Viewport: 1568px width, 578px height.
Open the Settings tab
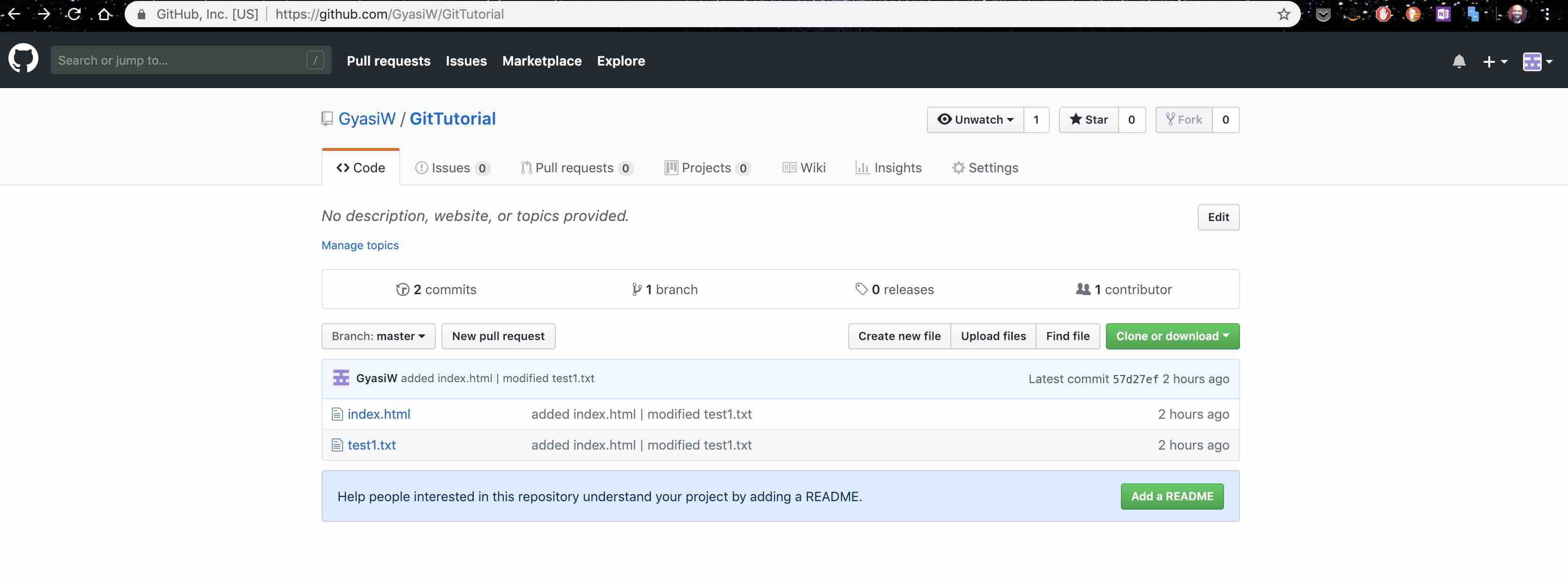click(x=985, y=168)
